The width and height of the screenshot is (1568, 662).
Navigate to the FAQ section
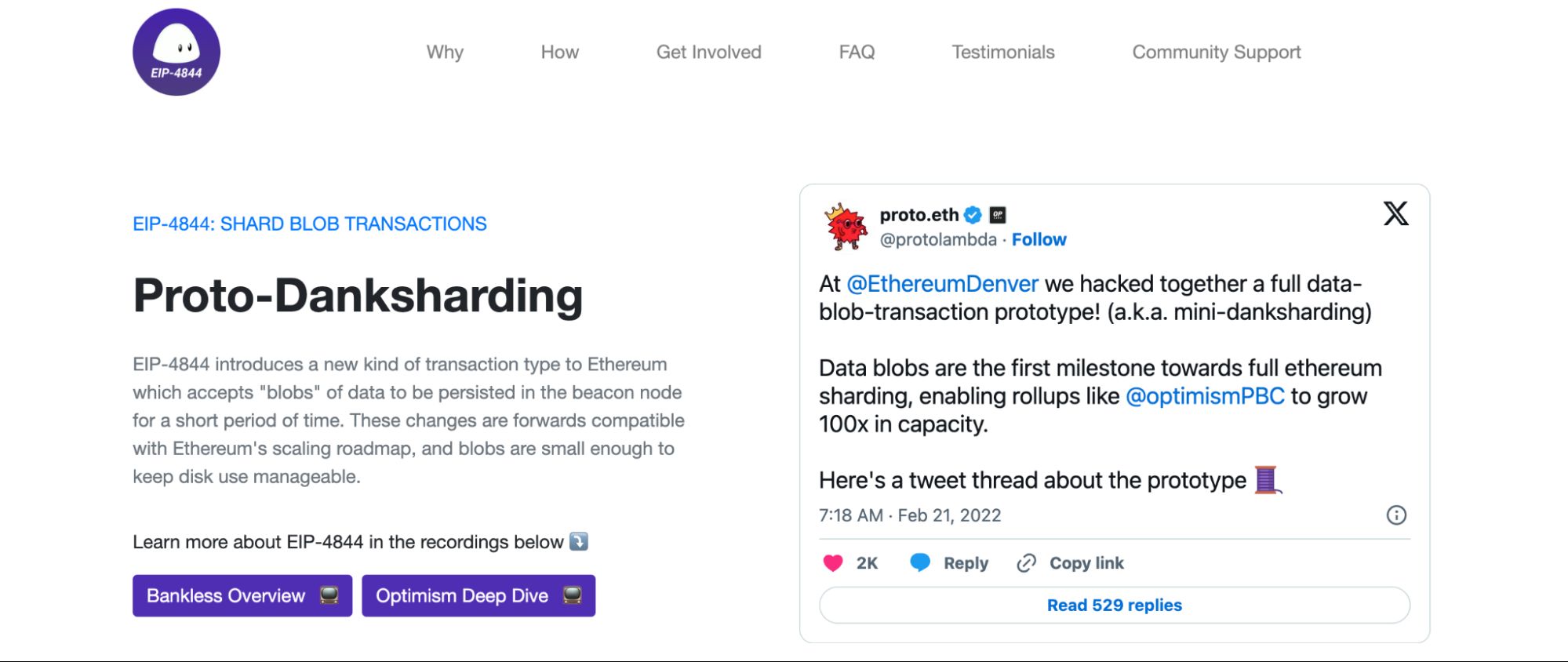[857, 52]
